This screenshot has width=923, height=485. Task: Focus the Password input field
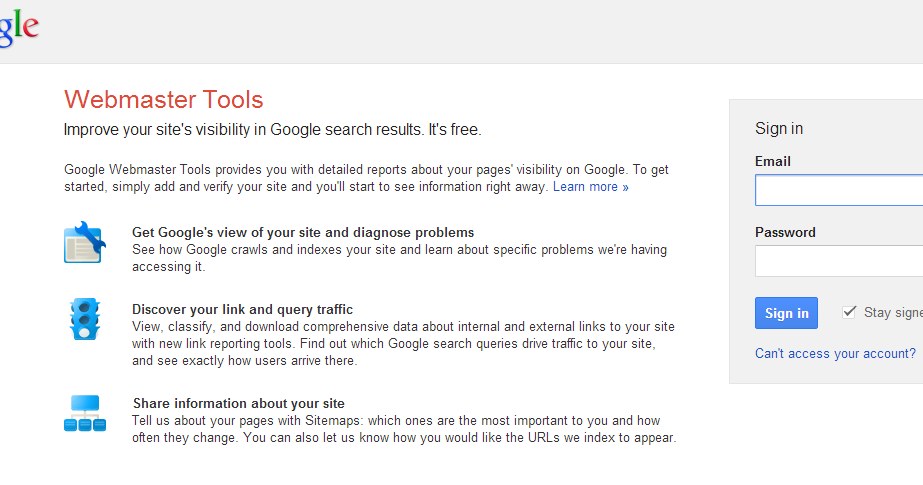[x=839, y=261]
